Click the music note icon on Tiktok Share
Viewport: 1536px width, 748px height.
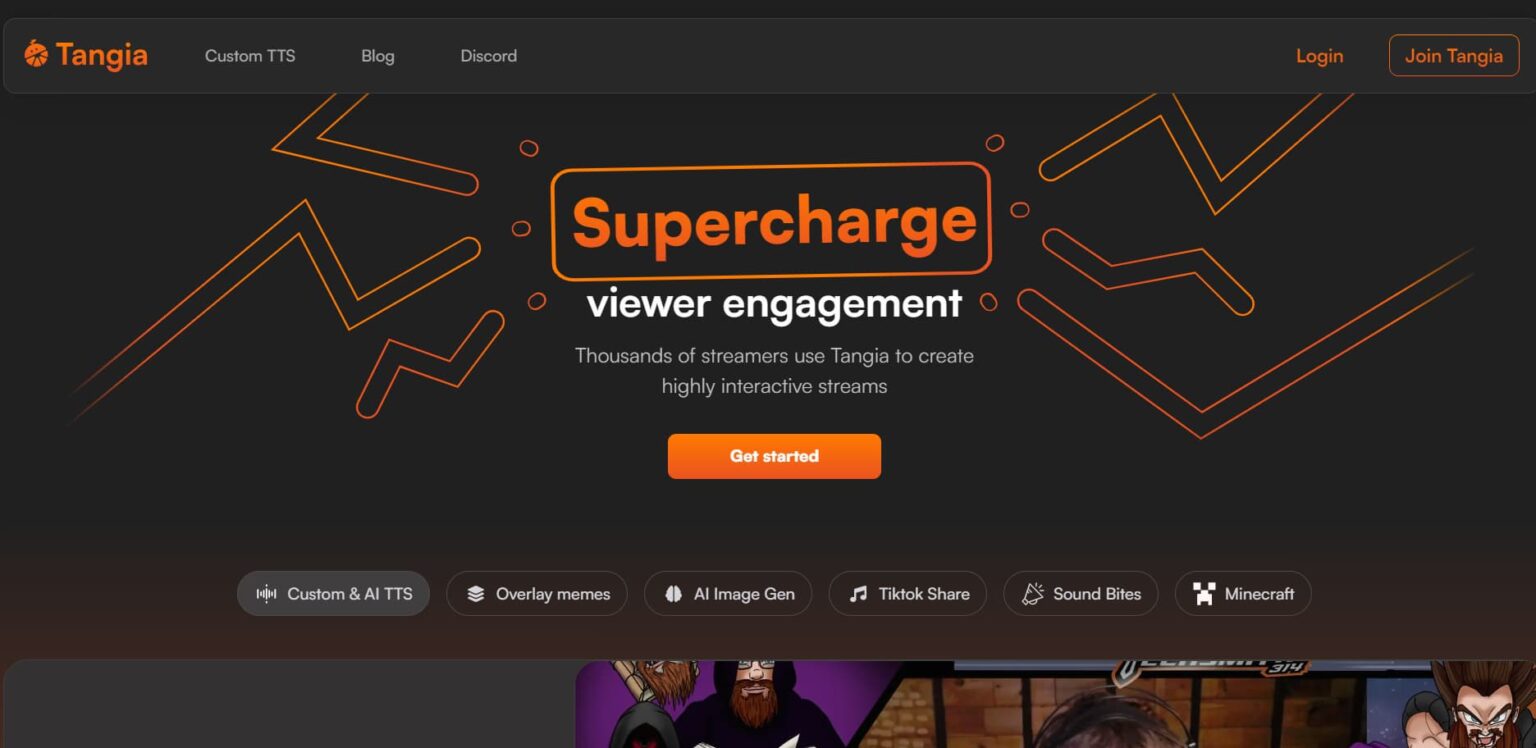click(858, 594)
